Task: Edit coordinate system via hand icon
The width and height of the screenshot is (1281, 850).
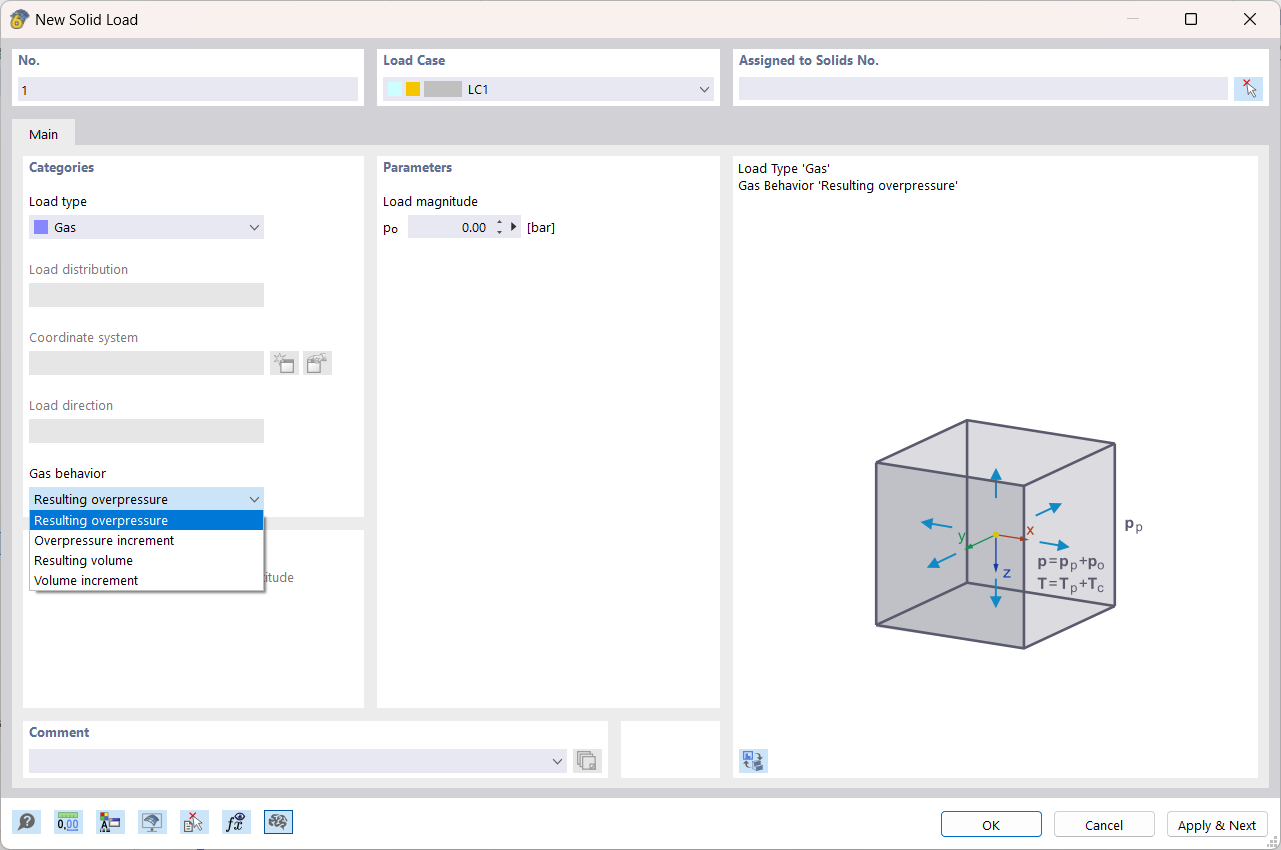Action: (x=317, y=363)
